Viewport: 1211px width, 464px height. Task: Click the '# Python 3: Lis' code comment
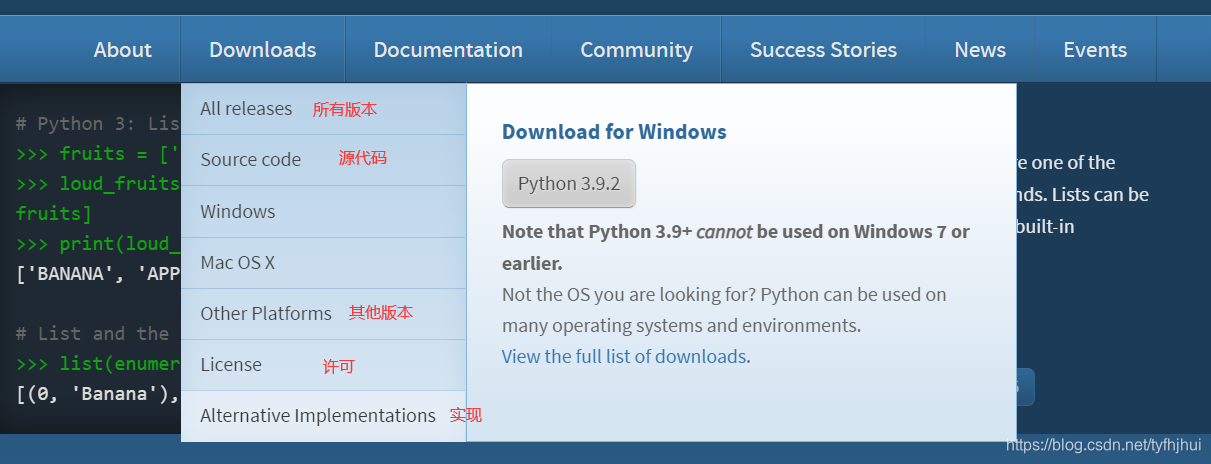[x=98, y=124]
